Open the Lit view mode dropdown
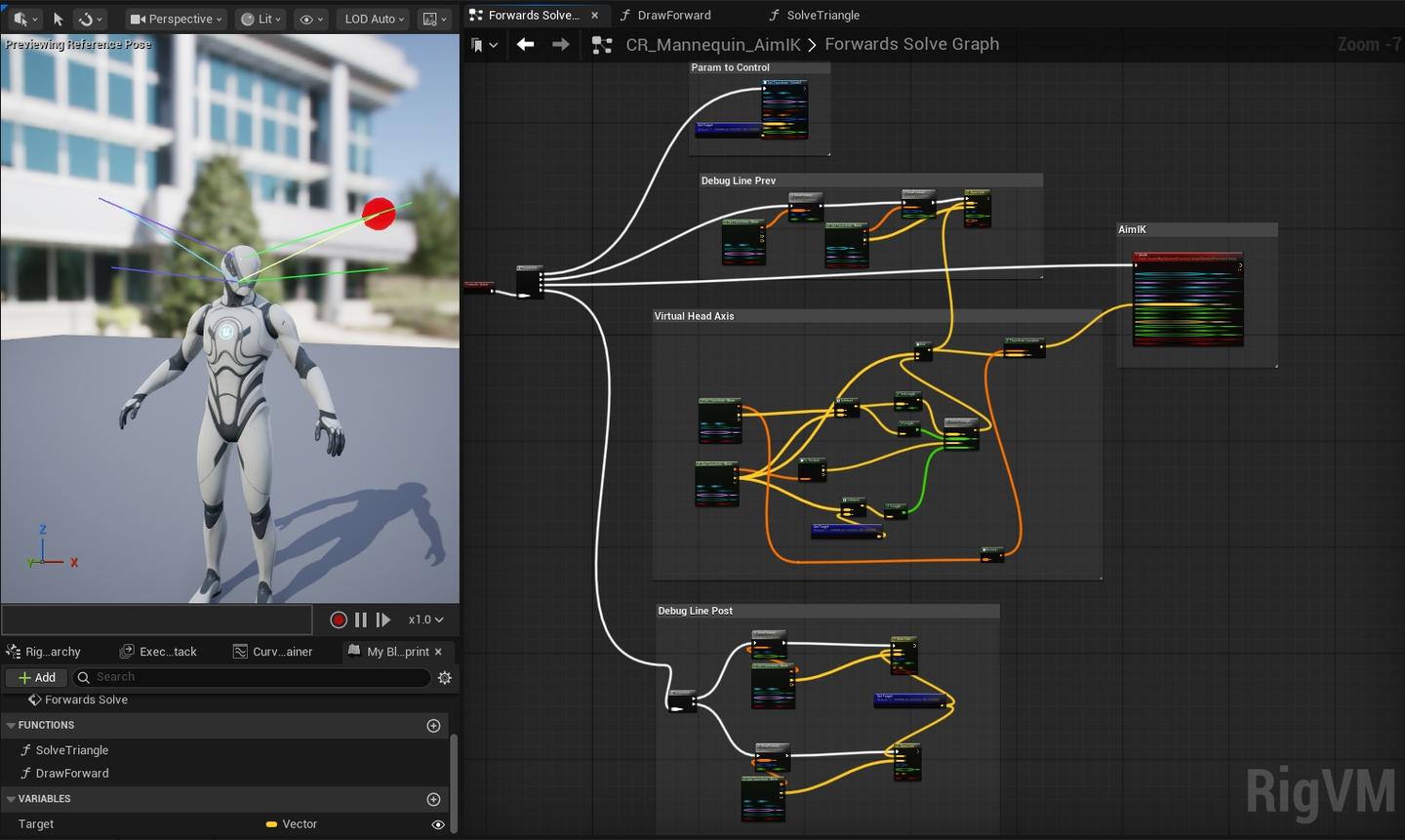 (x=261, y=19)
